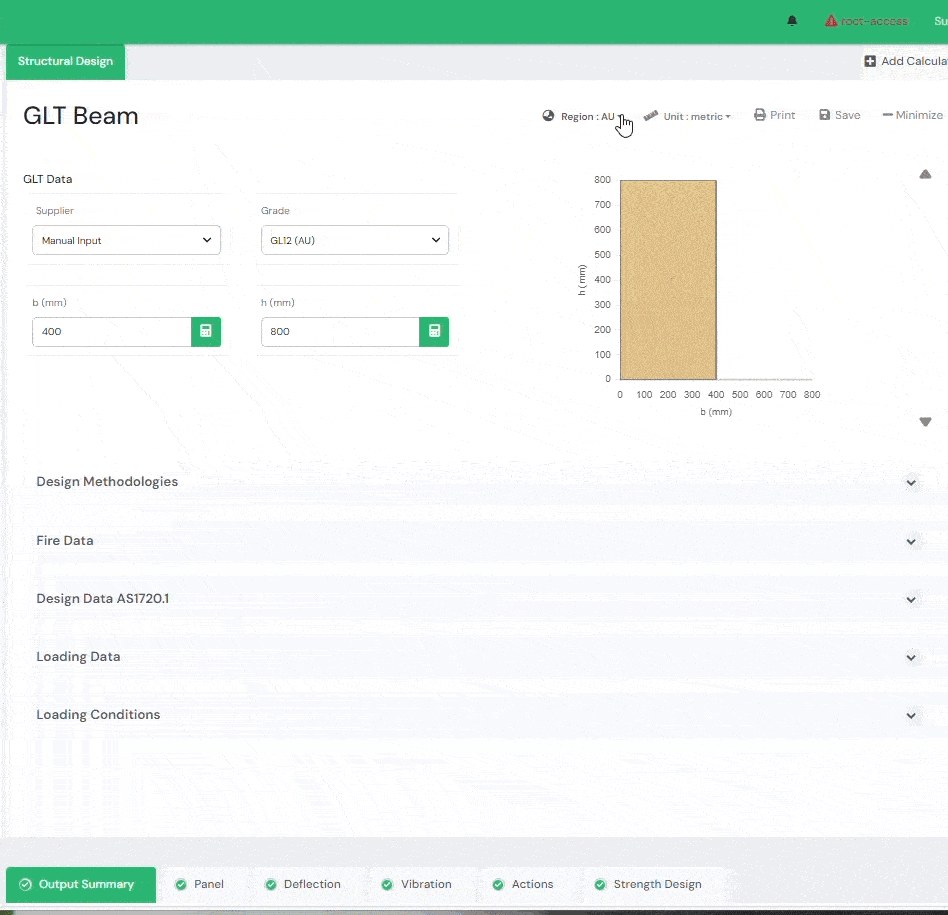Open the Supplier Manual Input dropdown

pyautogui.click(x=126, y=240)
